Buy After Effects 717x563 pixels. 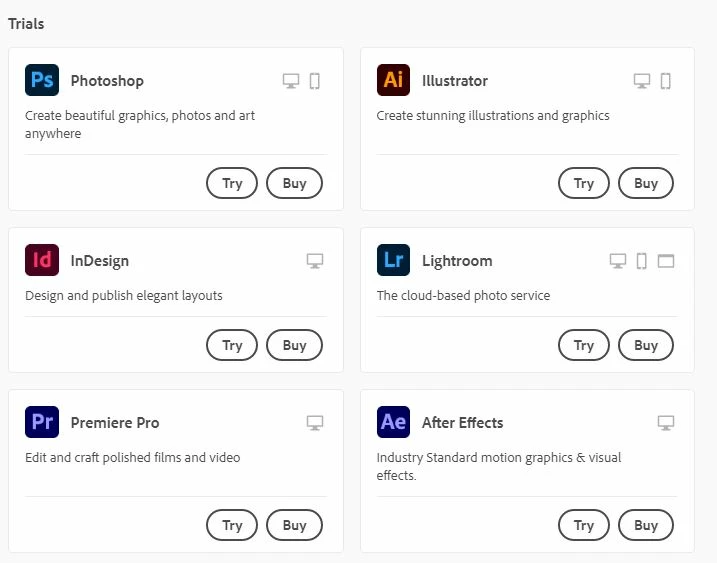(646, 525)
